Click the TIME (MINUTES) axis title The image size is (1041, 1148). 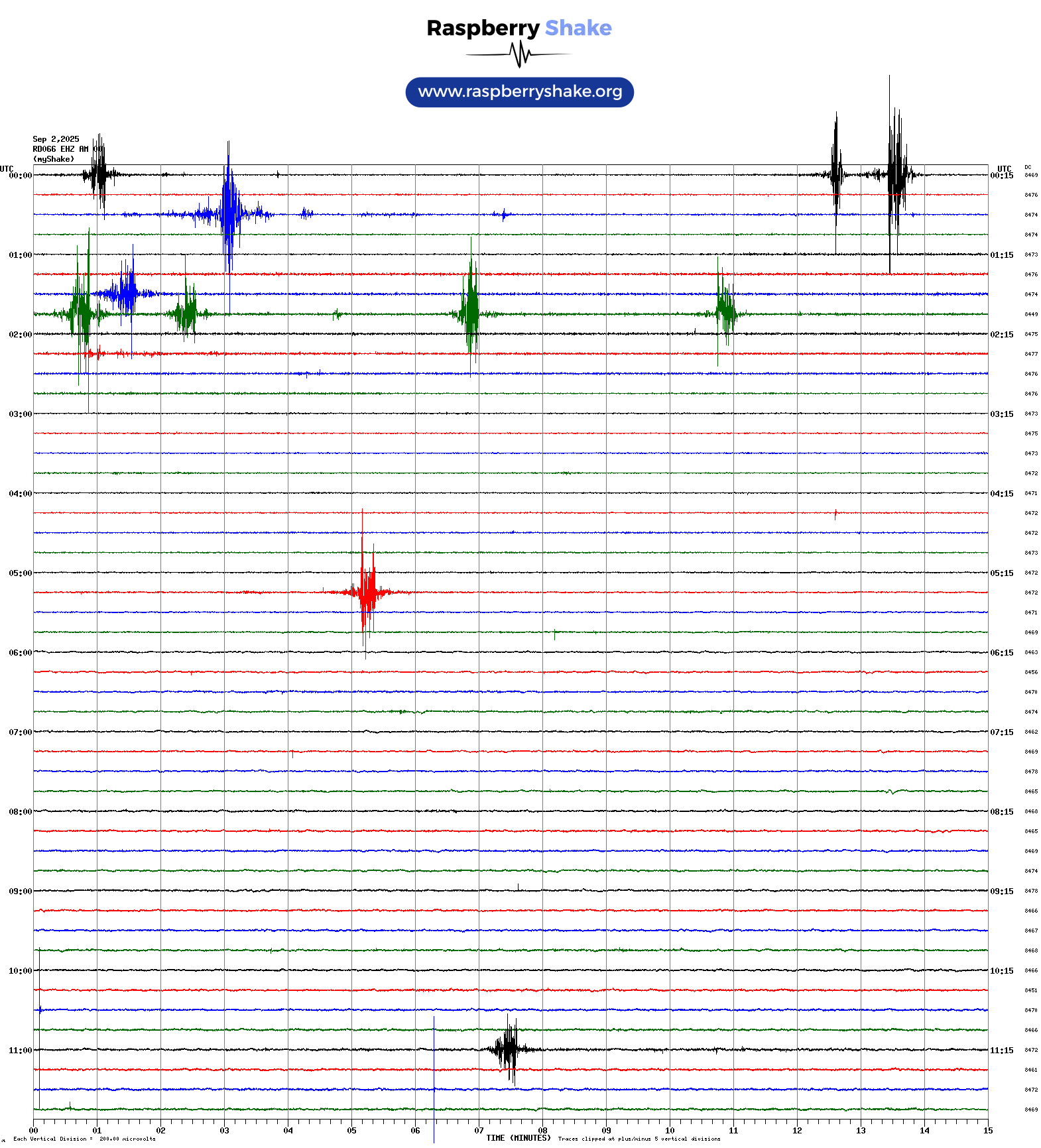pyautogui.click(x=518, y=1138)
